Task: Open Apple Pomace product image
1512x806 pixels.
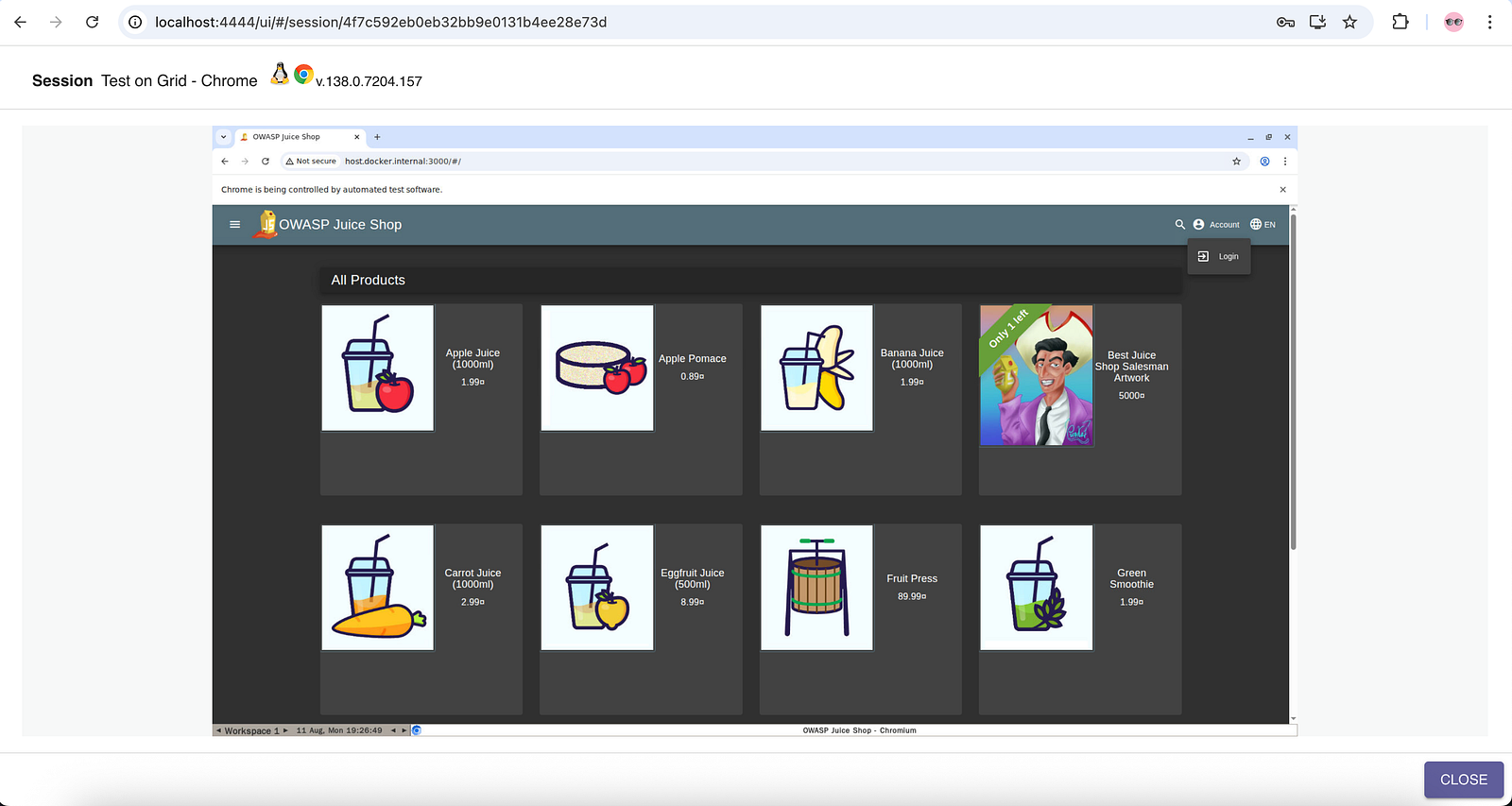Action: click(x=597, y=368)
